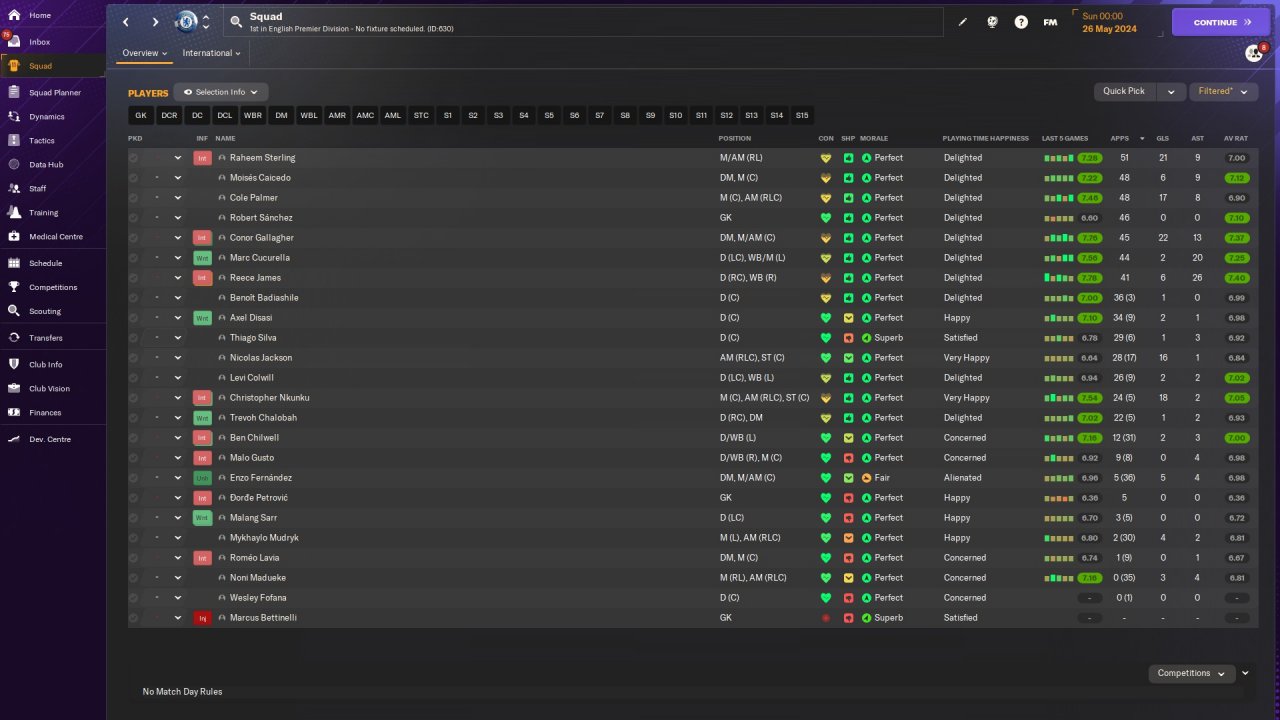The width and height of the screenshot is (1280, 720).
Task: Sort by the AV RAT column header
Action: point(1236,138)
